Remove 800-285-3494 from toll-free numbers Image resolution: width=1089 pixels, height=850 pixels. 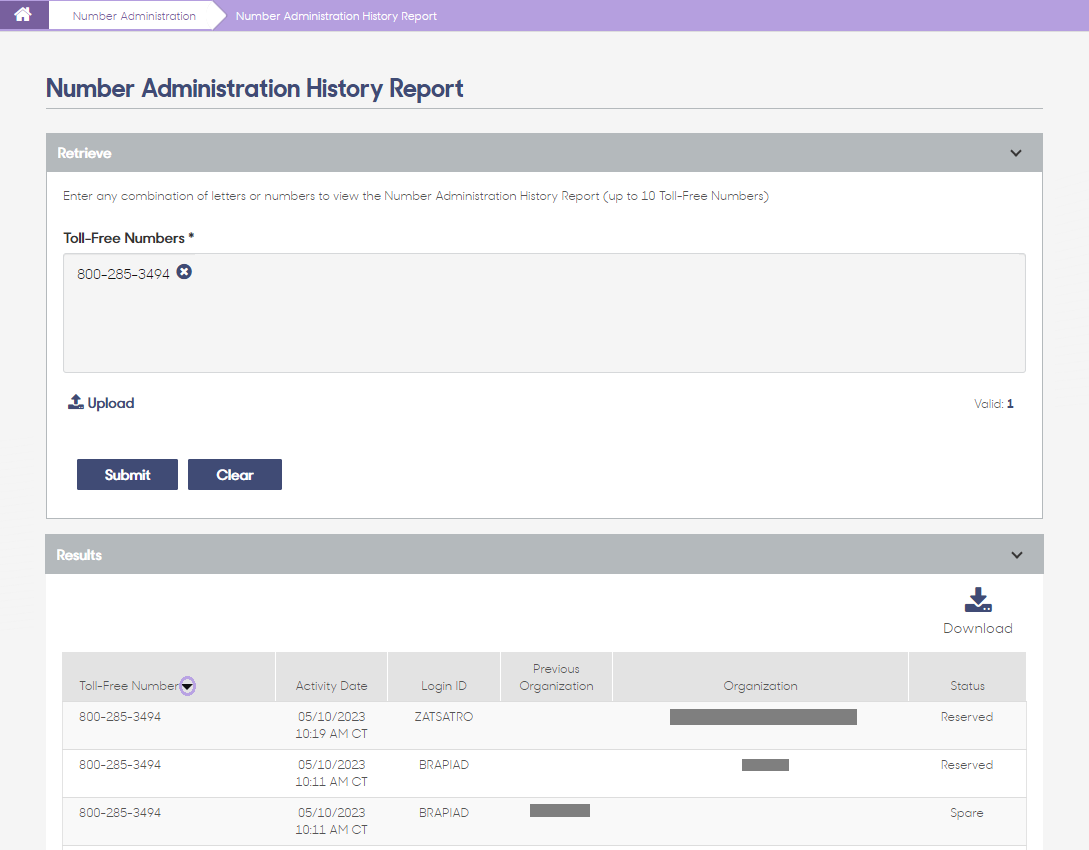pos(184,272)
